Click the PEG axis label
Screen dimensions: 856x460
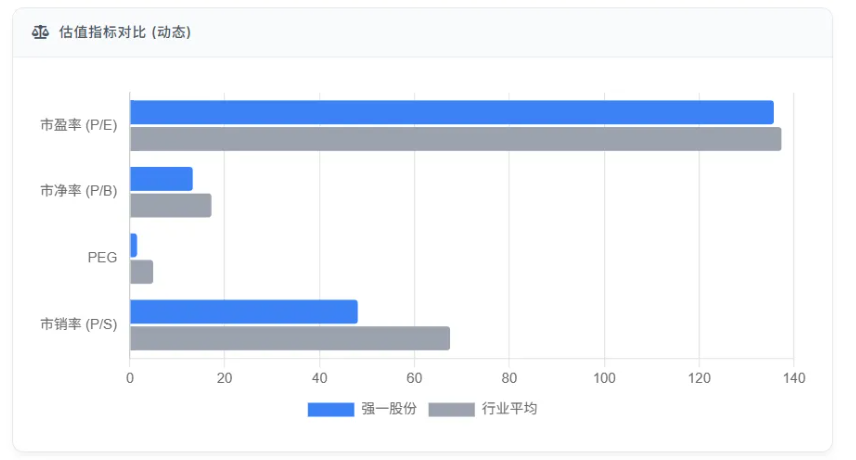(x=102, y=258)
